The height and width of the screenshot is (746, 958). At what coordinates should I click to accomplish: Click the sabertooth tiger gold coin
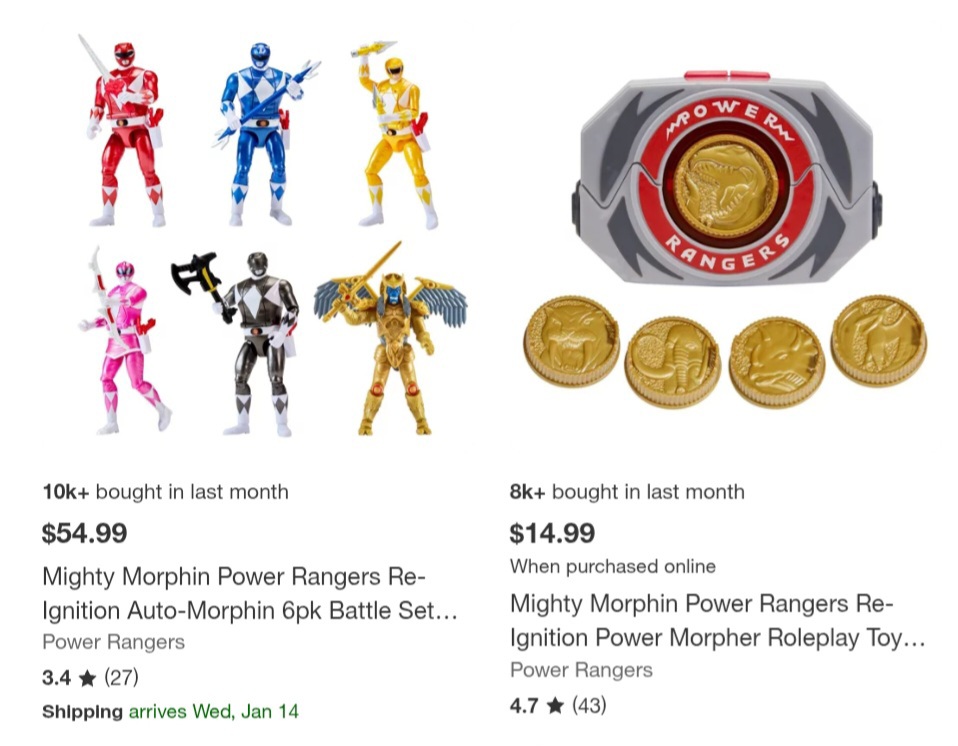(x=571, y=341)
